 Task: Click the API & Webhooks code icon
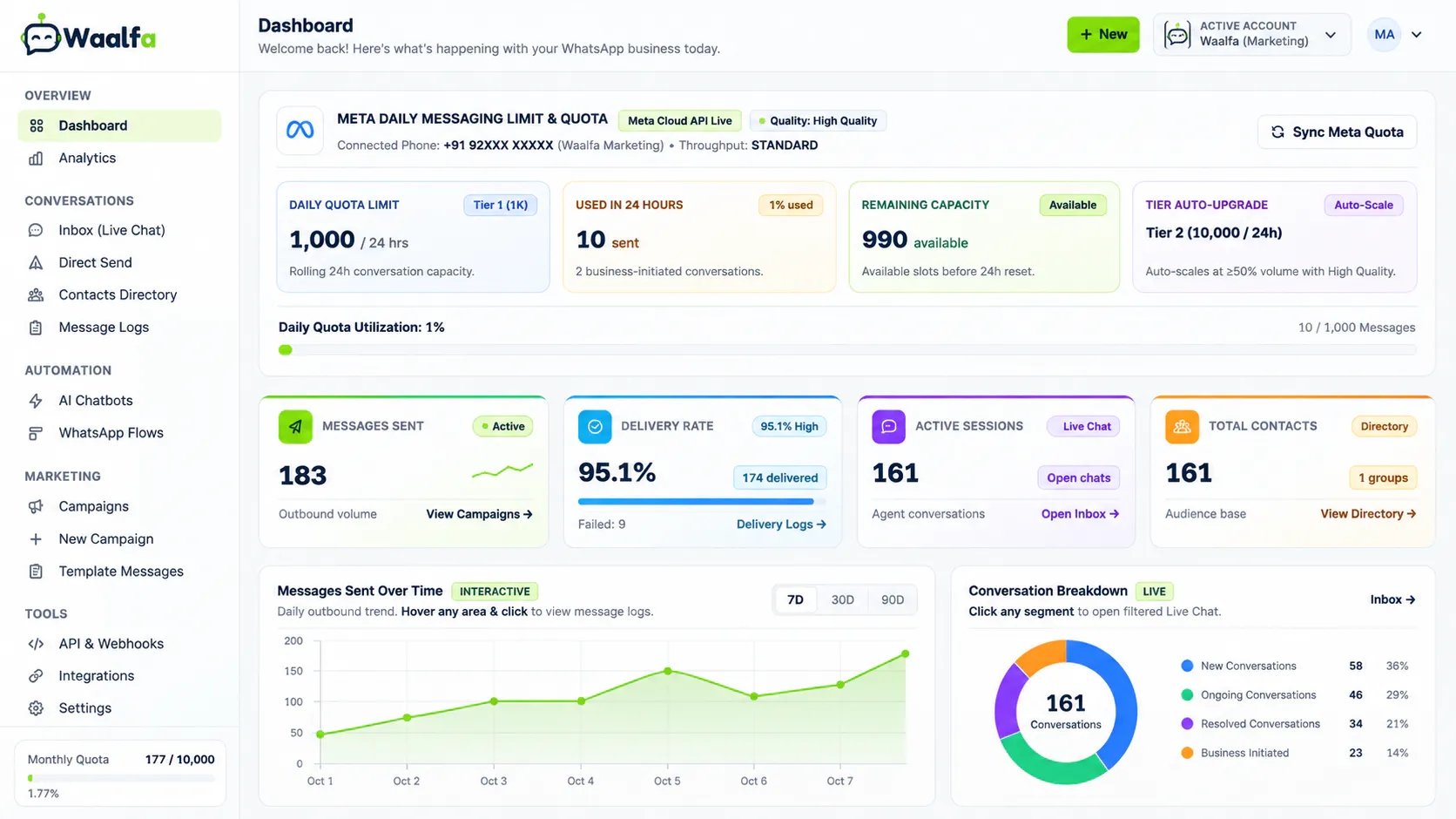pos(36,644)
